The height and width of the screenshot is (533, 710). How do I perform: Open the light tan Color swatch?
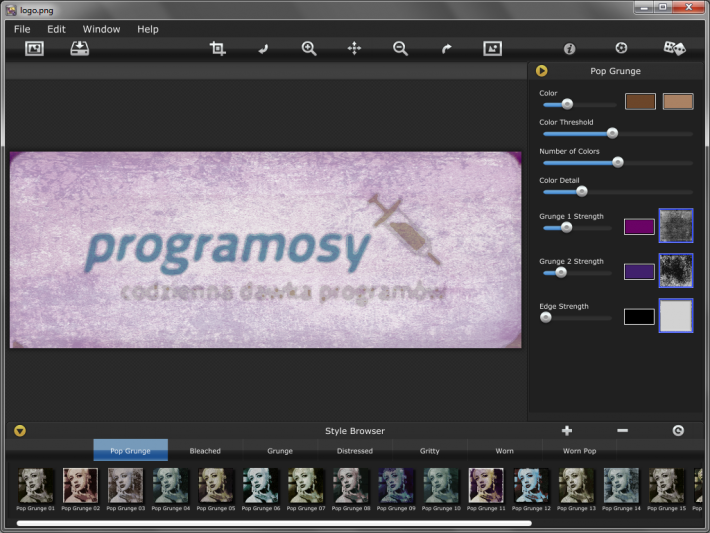point(678,101)
